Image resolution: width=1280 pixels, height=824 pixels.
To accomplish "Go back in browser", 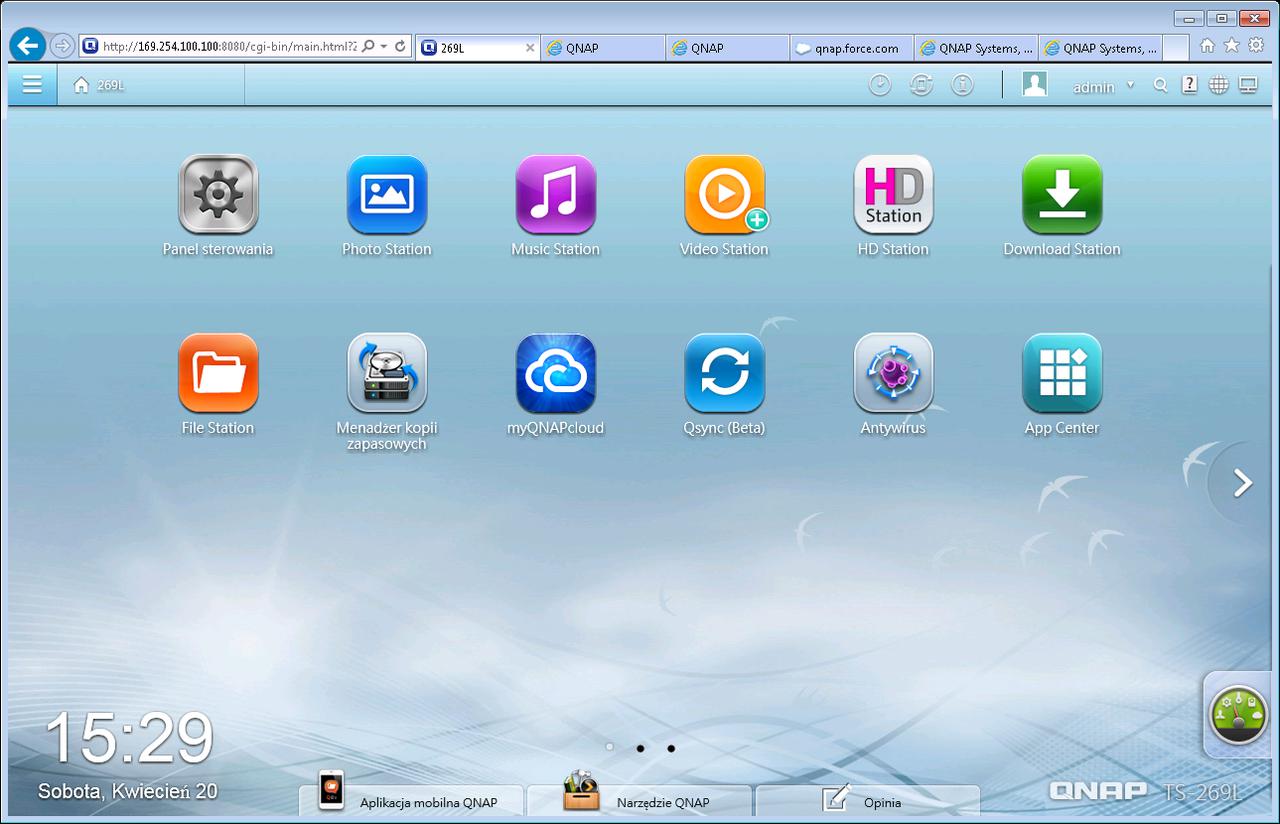I will 27,45.
